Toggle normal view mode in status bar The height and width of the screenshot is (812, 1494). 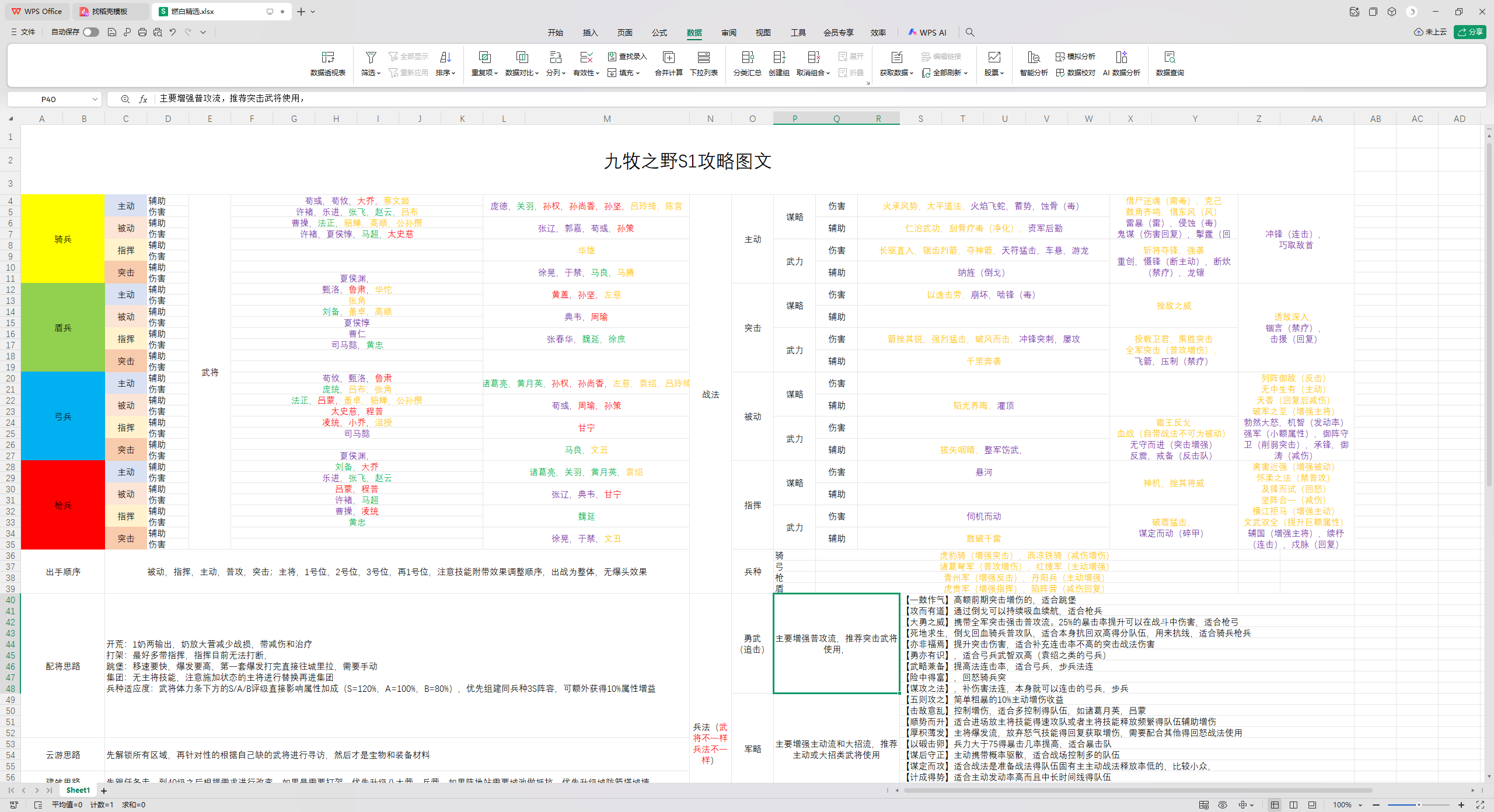tap(1276, 804)
